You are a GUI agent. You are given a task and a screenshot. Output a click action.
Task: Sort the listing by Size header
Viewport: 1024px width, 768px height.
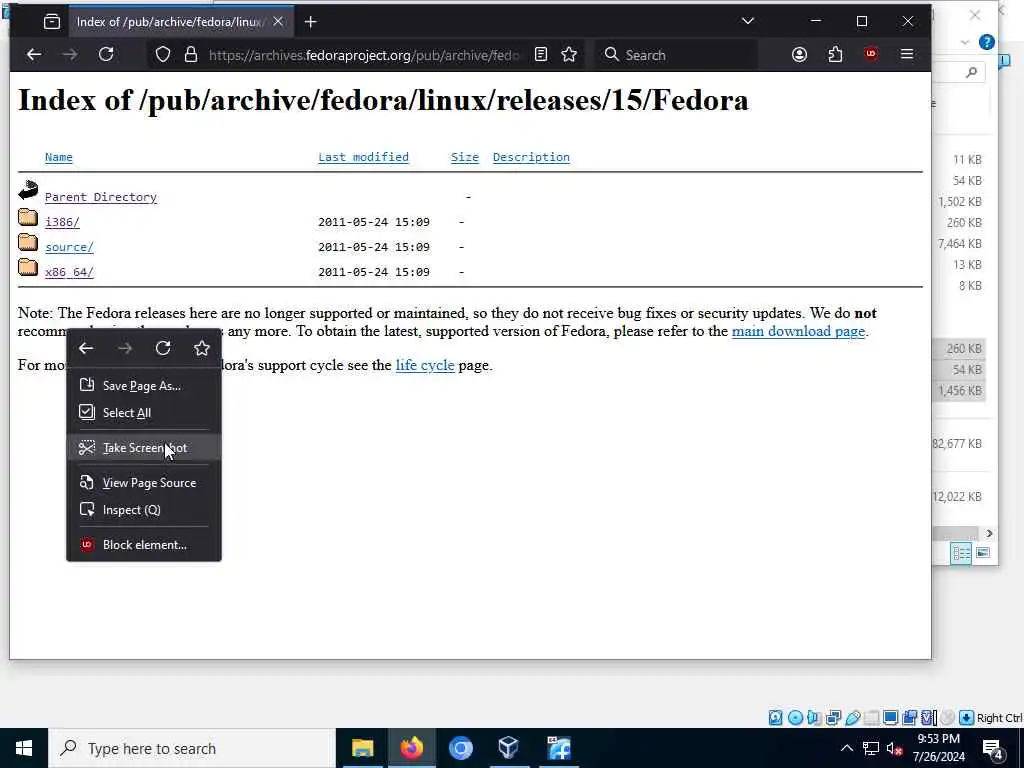pyautogui.click(x=464, y=157)
